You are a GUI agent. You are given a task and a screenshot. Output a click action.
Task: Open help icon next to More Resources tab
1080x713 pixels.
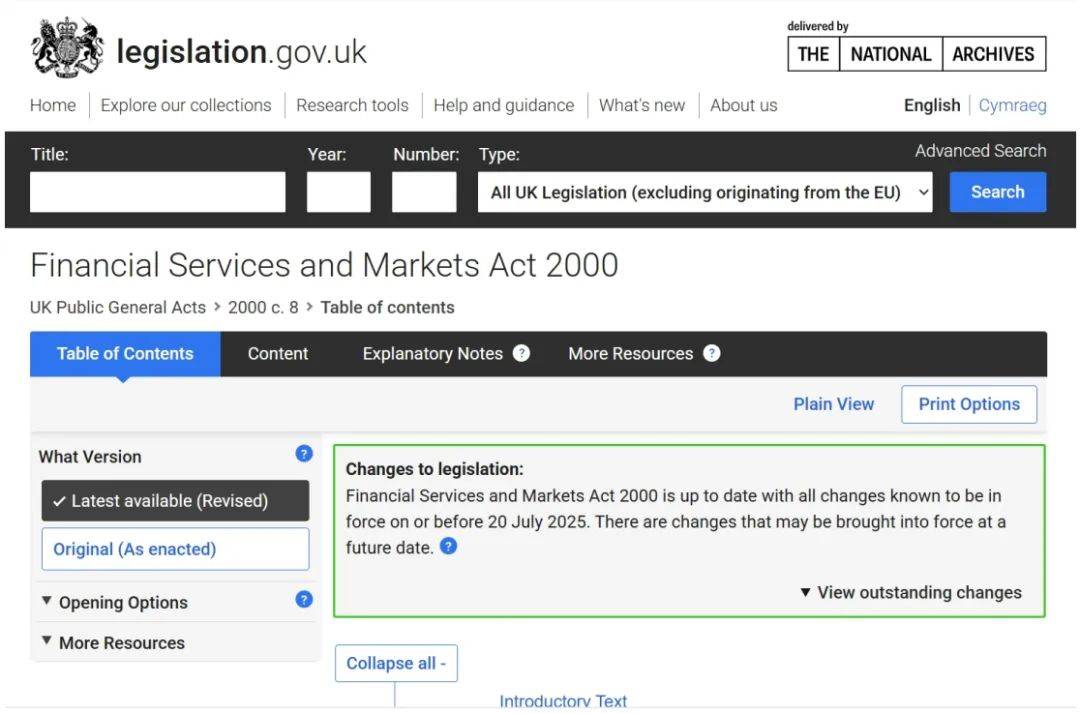click(x=712, y=353)
